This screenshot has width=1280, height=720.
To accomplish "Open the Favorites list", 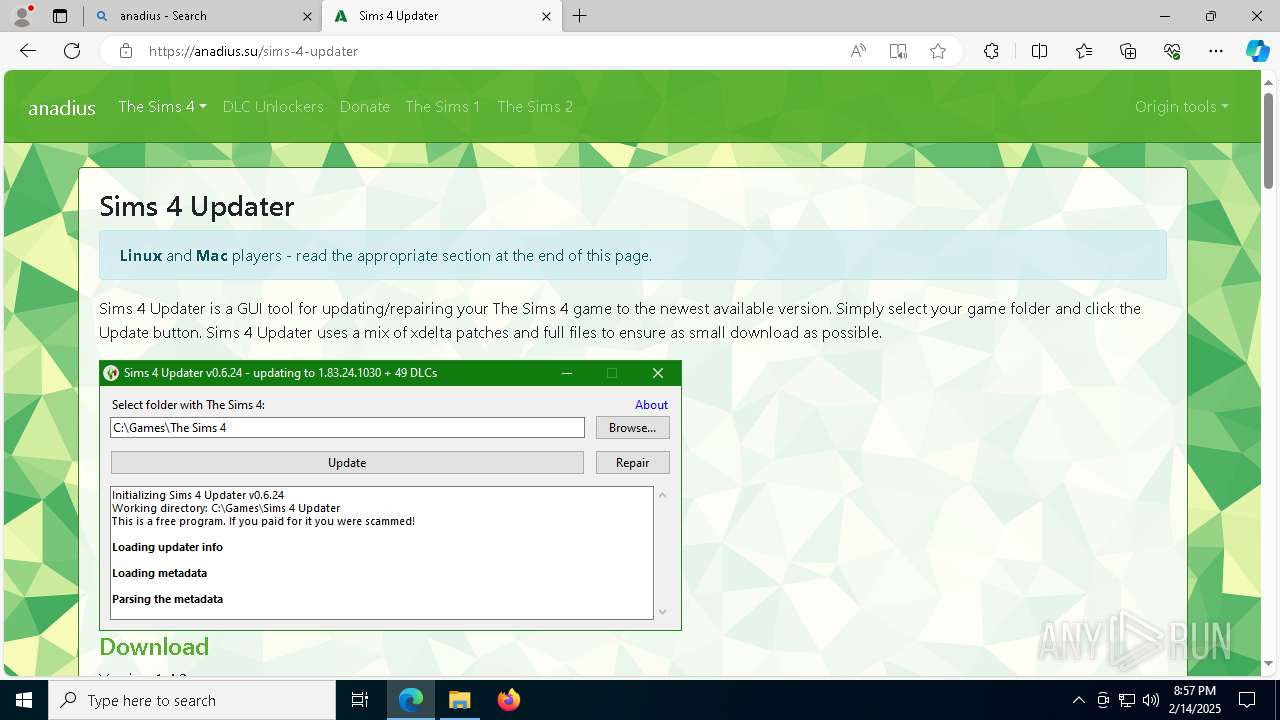I will 1084,51.
